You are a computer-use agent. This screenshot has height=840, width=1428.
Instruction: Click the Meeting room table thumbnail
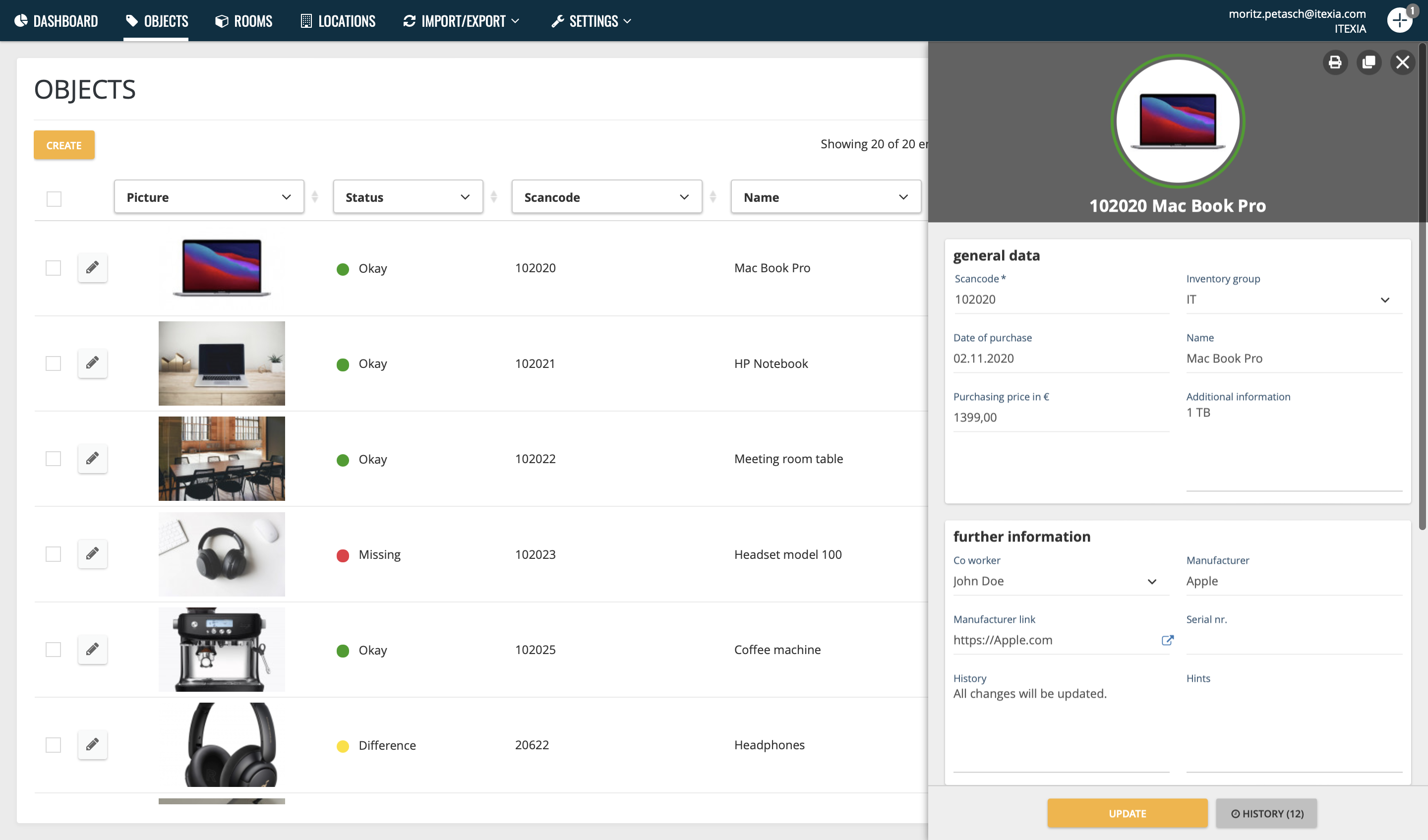tap(222, 459)
